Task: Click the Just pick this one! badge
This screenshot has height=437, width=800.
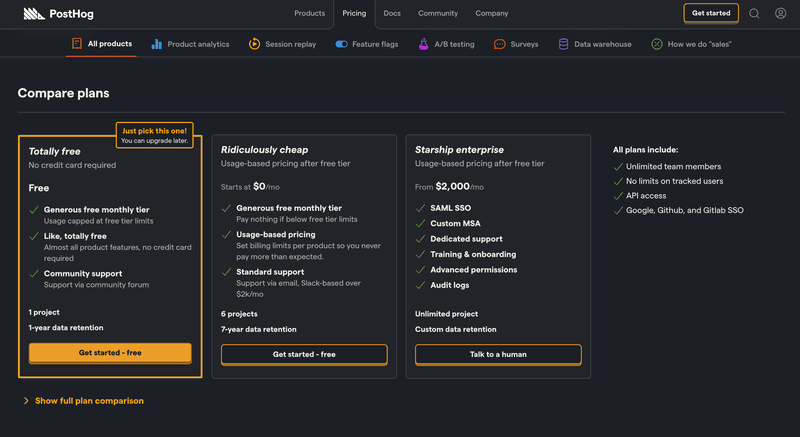Action: [155, 135]
